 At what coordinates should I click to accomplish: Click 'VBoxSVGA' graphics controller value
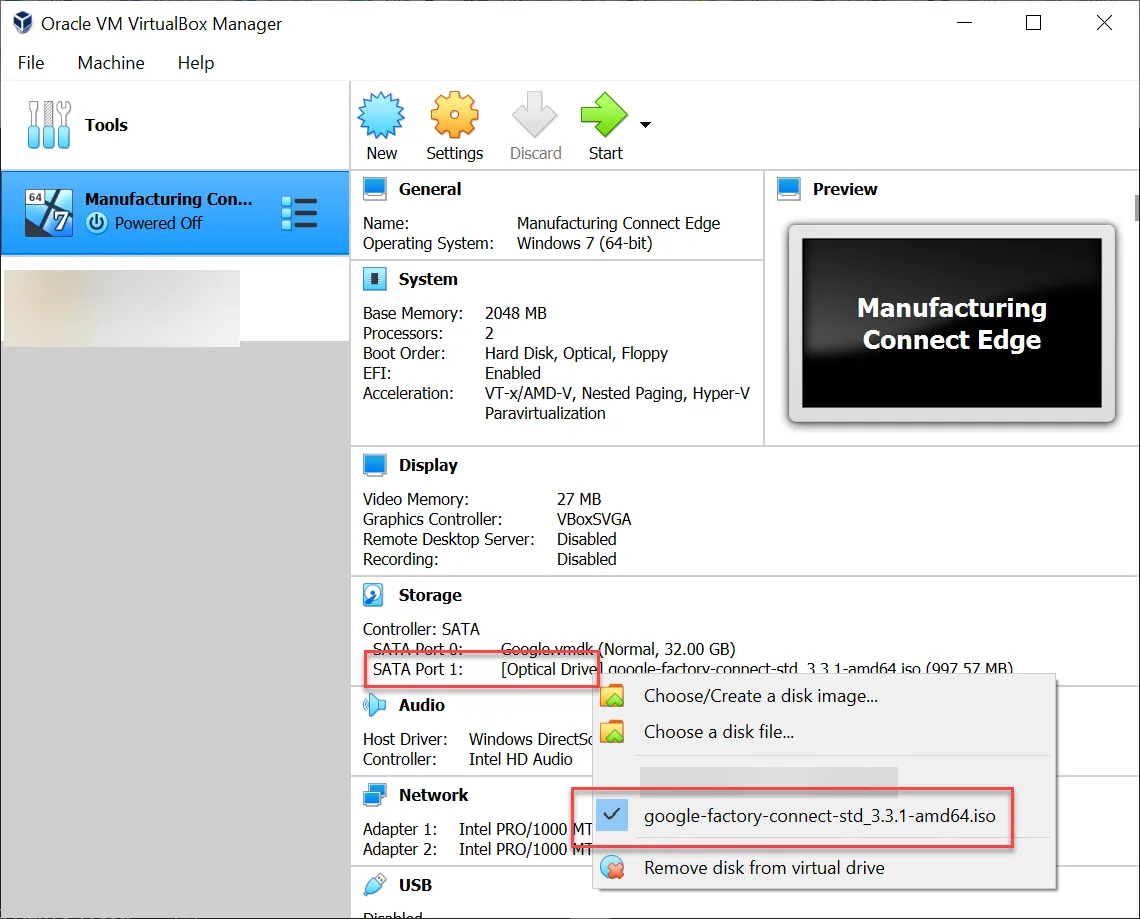594,519
